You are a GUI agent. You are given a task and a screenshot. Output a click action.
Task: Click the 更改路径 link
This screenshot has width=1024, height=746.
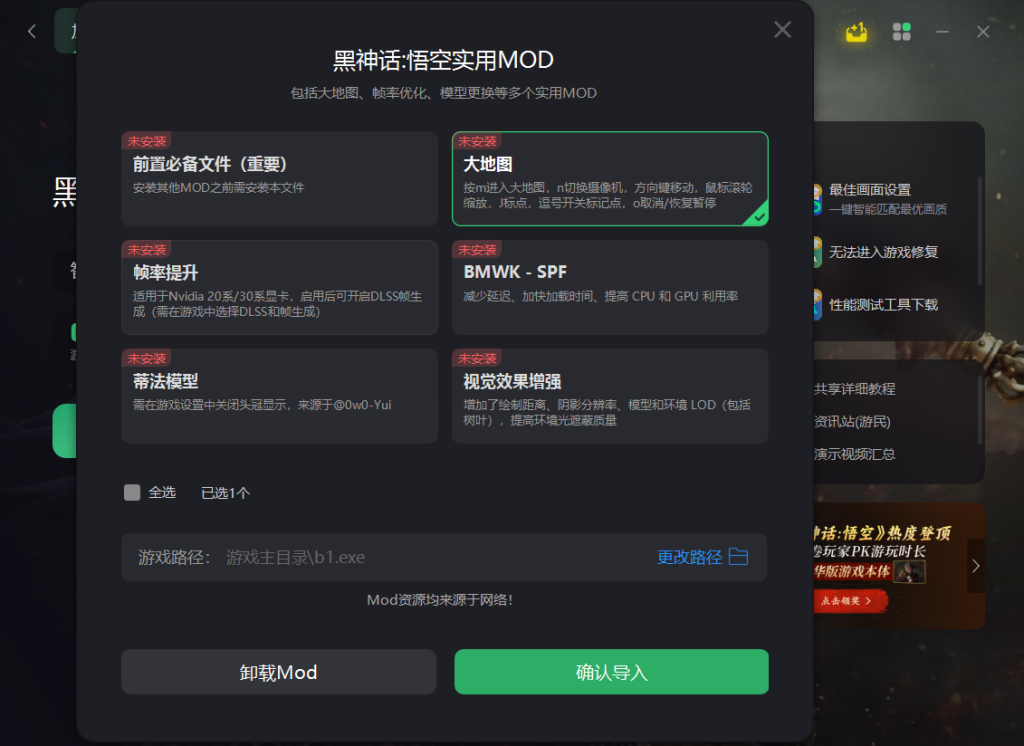(690, 557)
